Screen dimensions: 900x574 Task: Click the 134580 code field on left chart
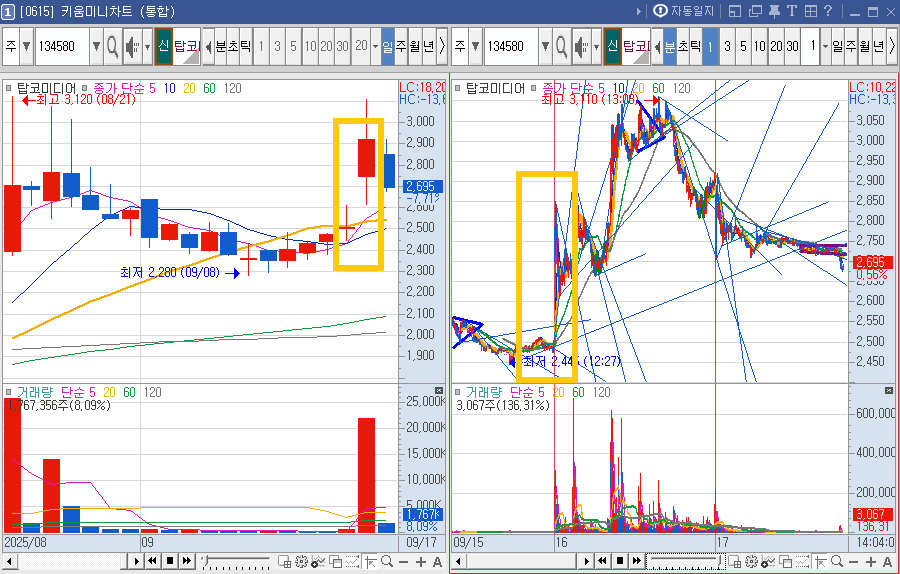[x=62, y=46]
